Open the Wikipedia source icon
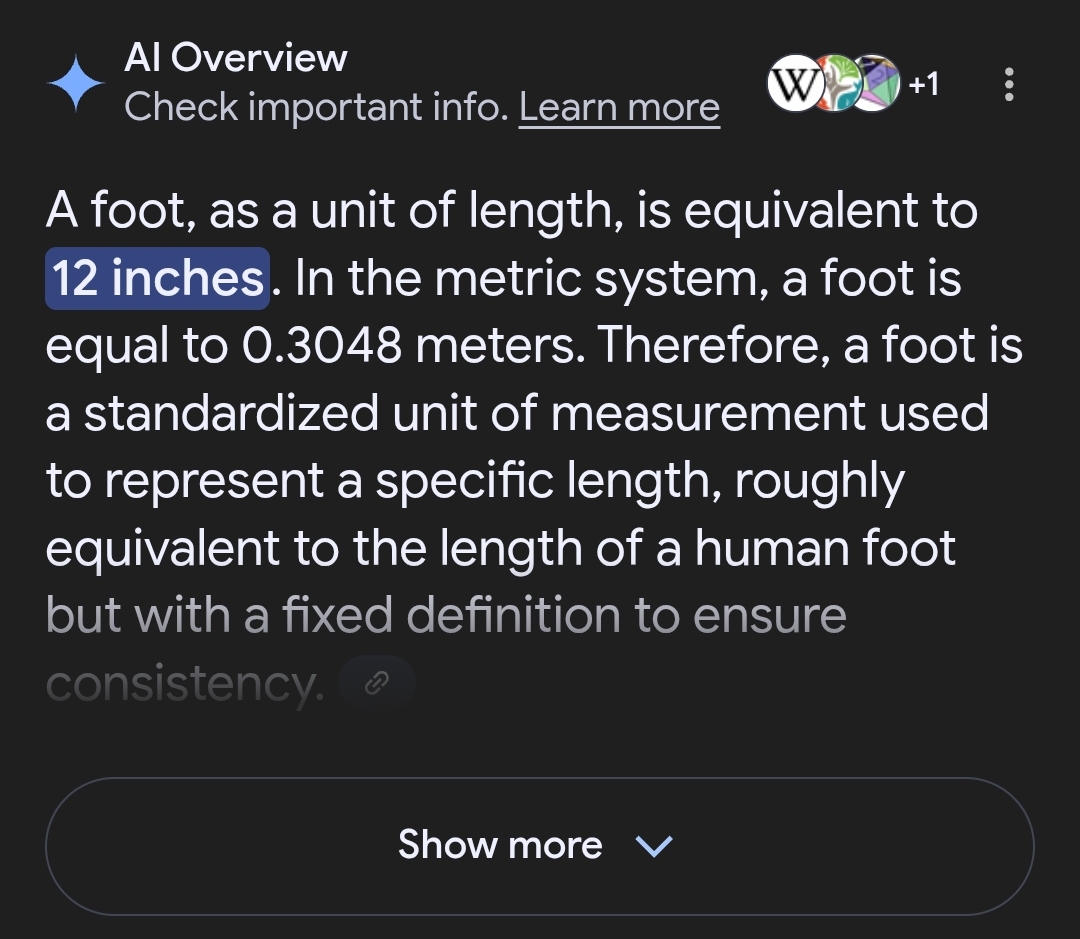The height and width of the screenshot is (939, 1080). (x=795, y=83)
